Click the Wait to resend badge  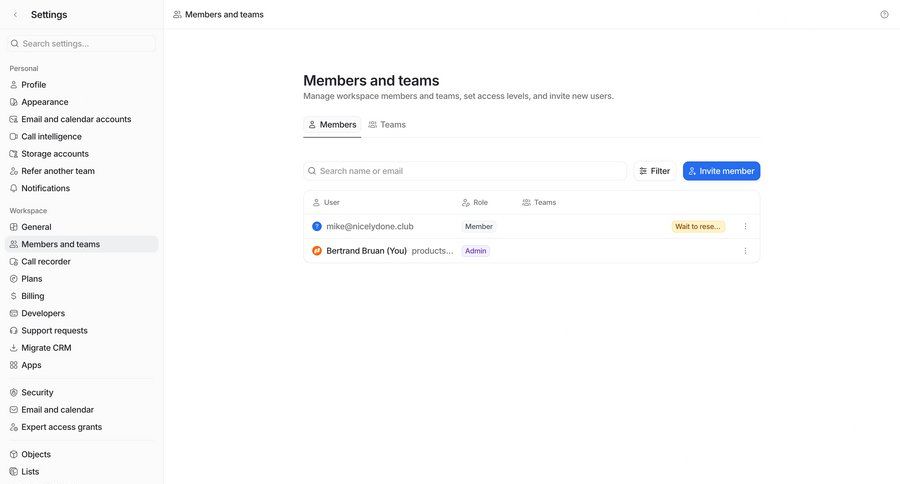click(x=698, y=227)
